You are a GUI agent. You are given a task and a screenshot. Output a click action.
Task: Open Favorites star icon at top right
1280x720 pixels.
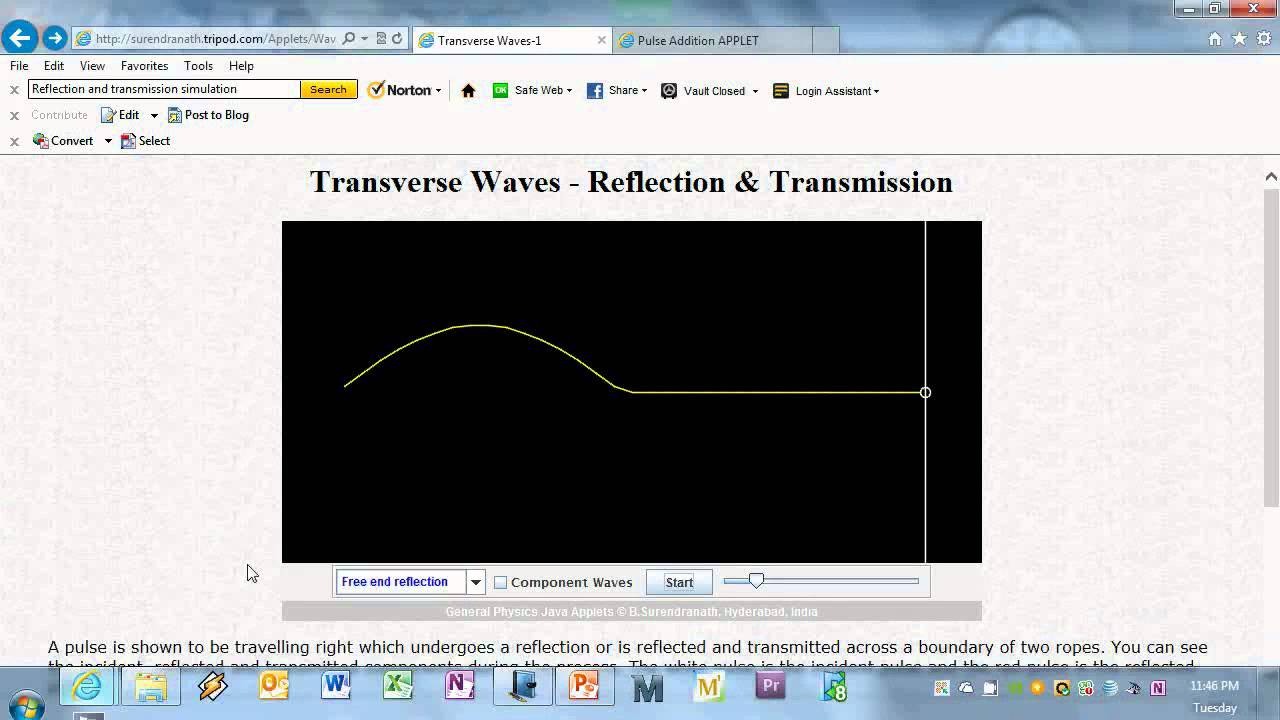1239,39
